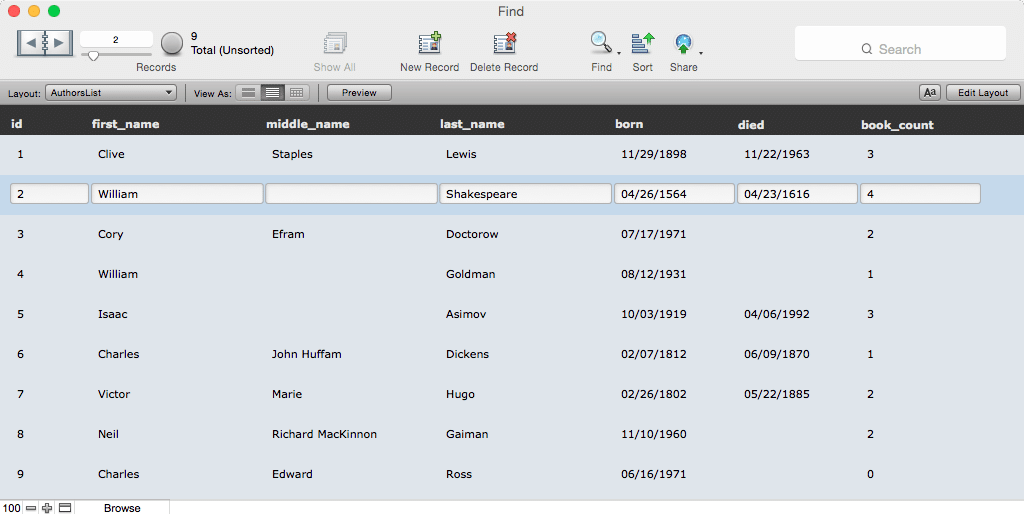Screen dimensions: 1024x514
Task: Click the New Record icon
Action: pos(430,44)
